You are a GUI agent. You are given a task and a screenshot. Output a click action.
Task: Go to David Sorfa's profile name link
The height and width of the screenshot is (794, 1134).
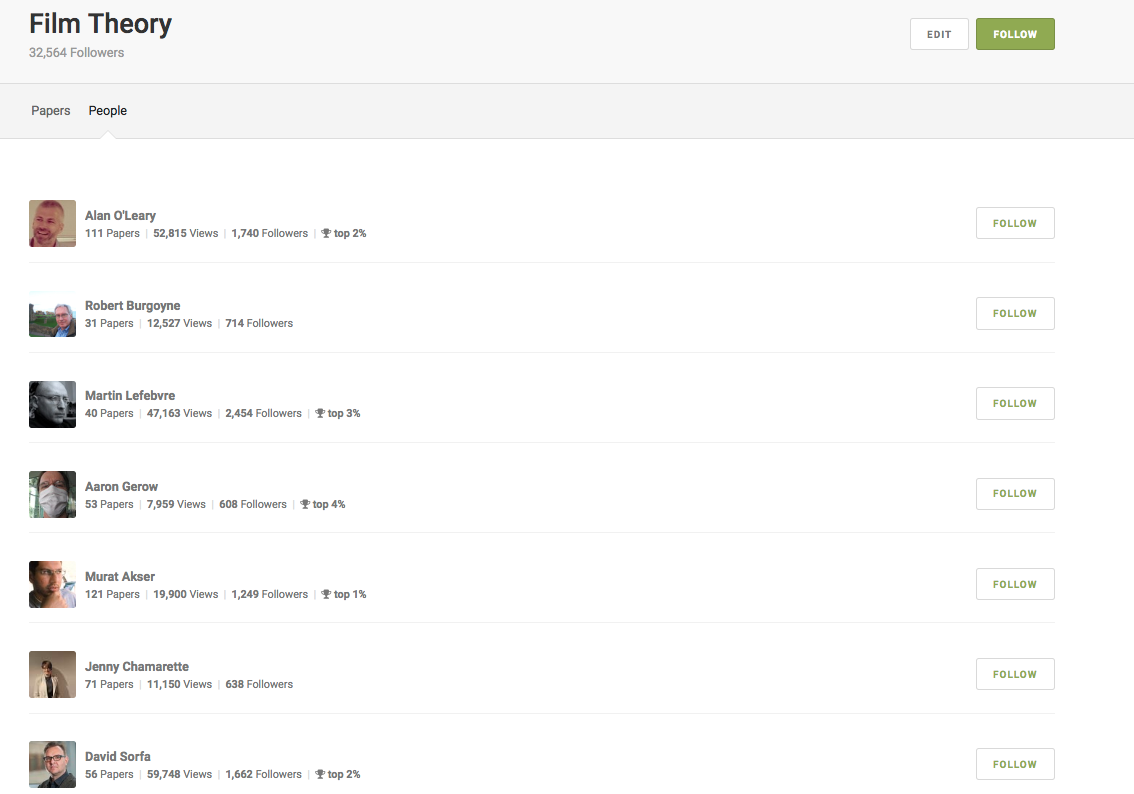click(x=118, y=756)
